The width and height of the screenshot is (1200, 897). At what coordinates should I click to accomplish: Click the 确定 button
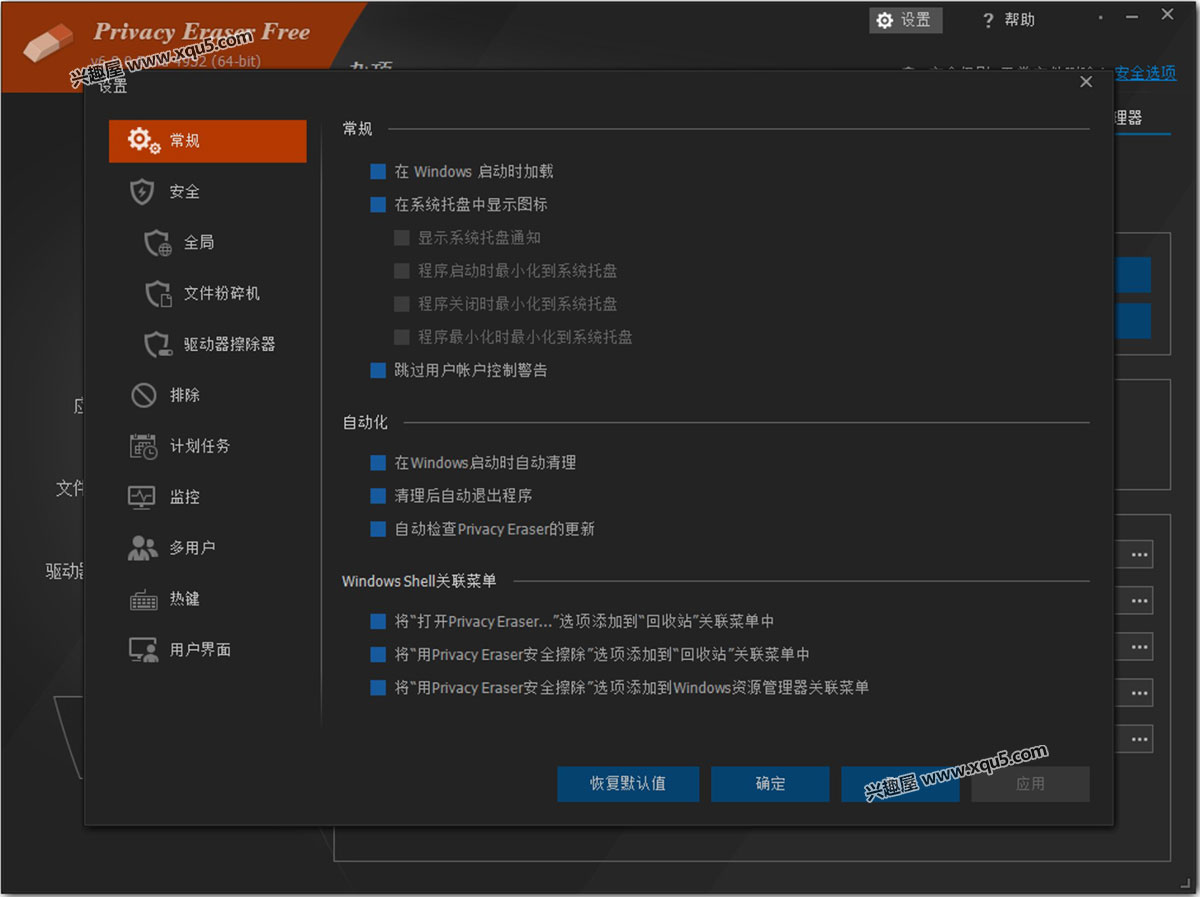770,784
